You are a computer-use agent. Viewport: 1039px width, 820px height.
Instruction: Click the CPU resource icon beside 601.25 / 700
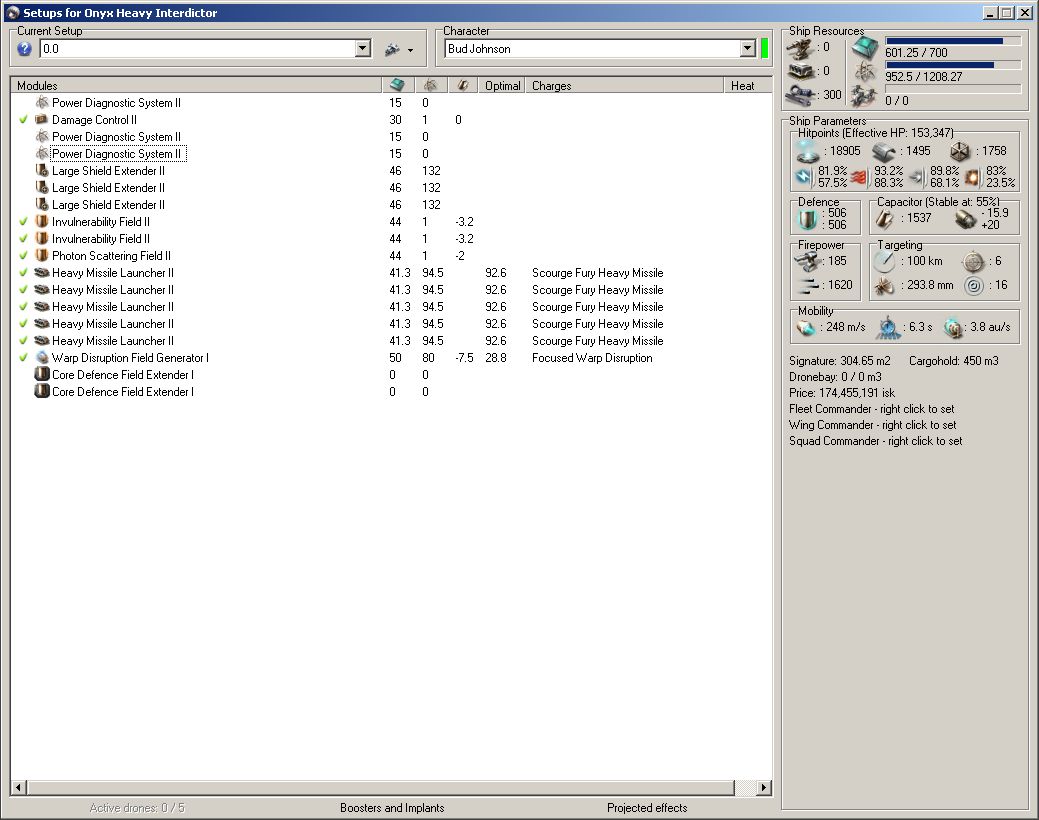point(865,48)
